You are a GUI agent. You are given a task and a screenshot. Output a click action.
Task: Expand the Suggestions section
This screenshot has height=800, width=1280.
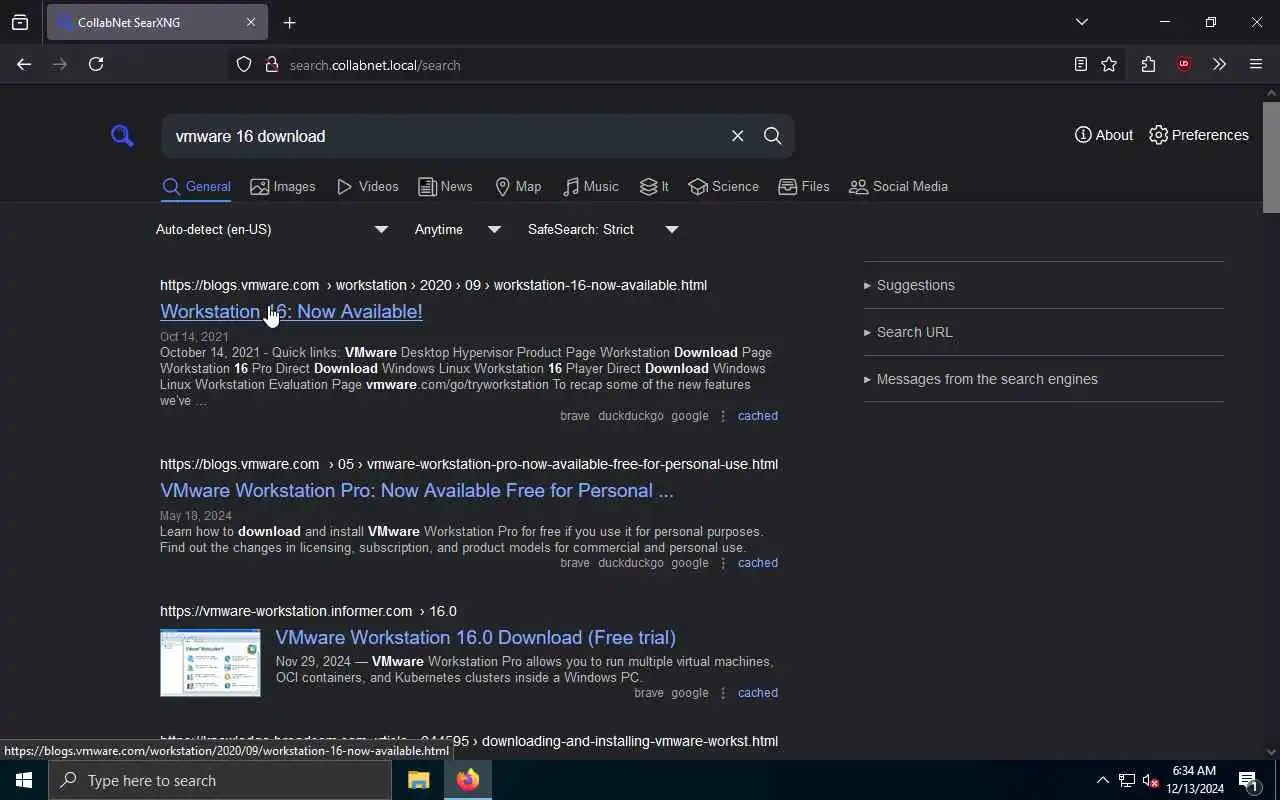point(1043,285)
